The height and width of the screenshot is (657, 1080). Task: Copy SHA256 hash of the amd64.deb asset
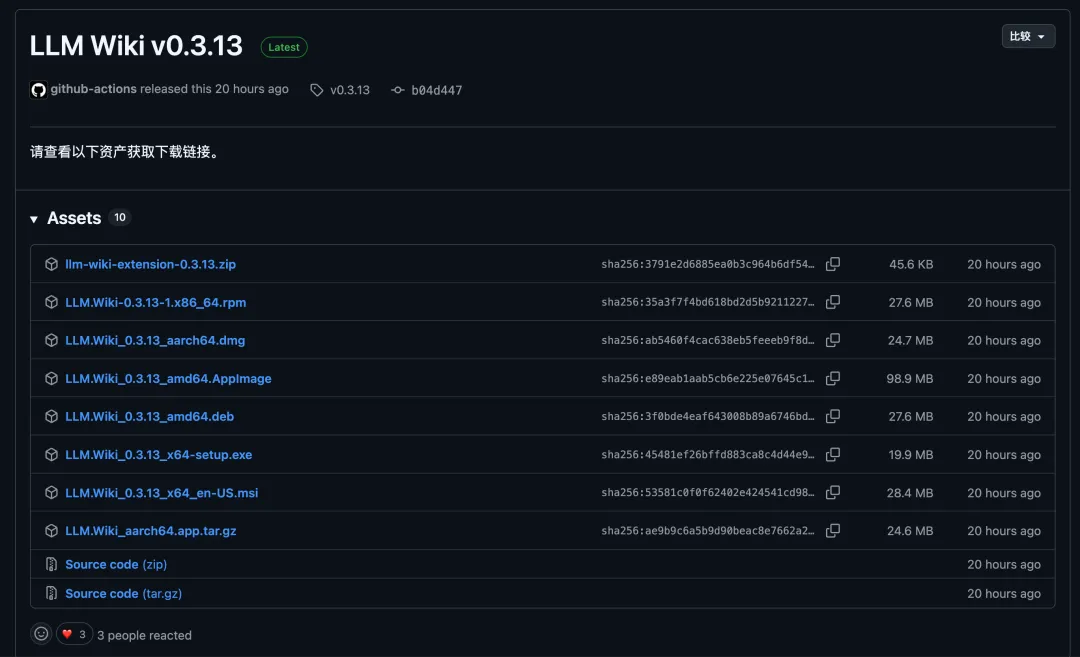pyautogui.click(x=832, y=416)
